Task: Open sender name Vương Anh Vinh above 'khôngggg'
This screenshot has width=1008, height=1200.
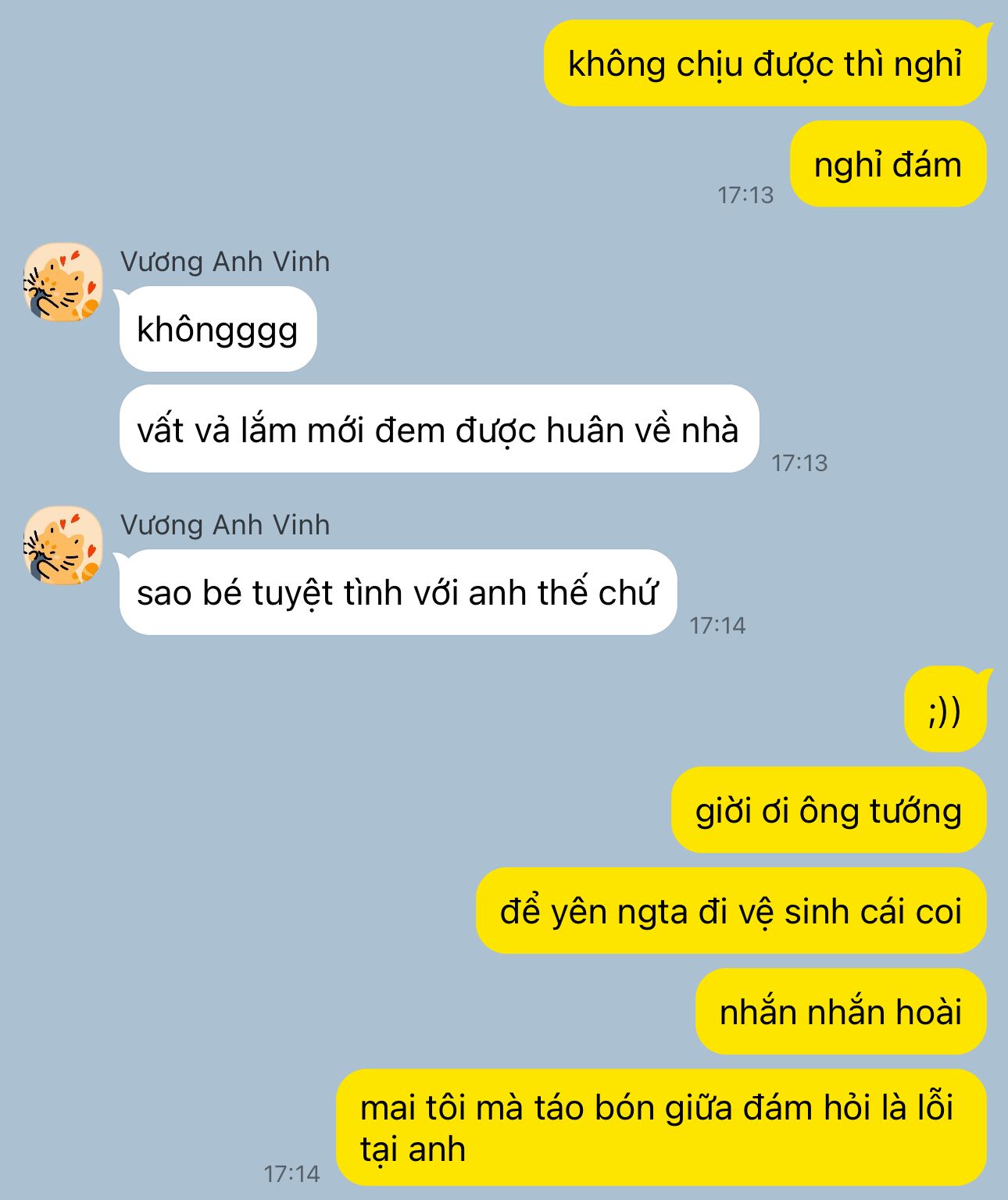Action: (x=225, y=262)
